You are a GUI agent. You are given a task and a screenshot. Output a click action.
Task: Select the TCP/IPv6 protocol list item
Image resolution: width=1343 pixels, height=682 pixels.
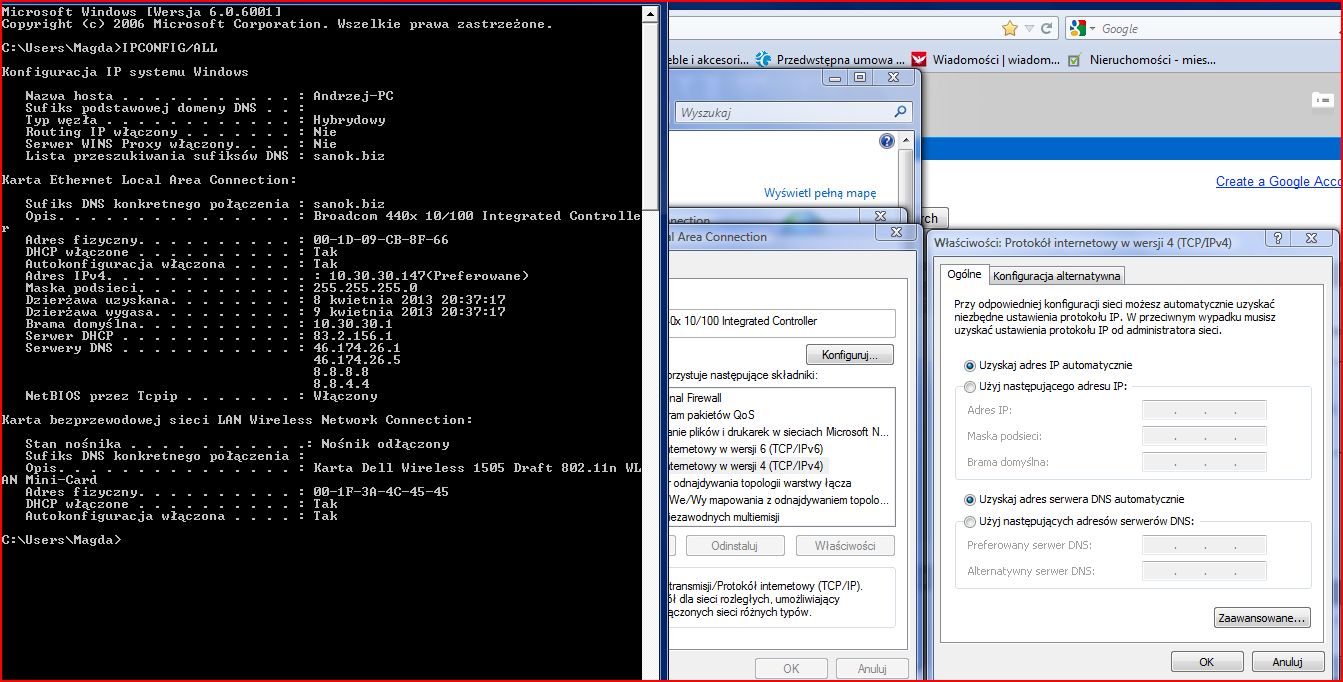click(x=748, y=449)
